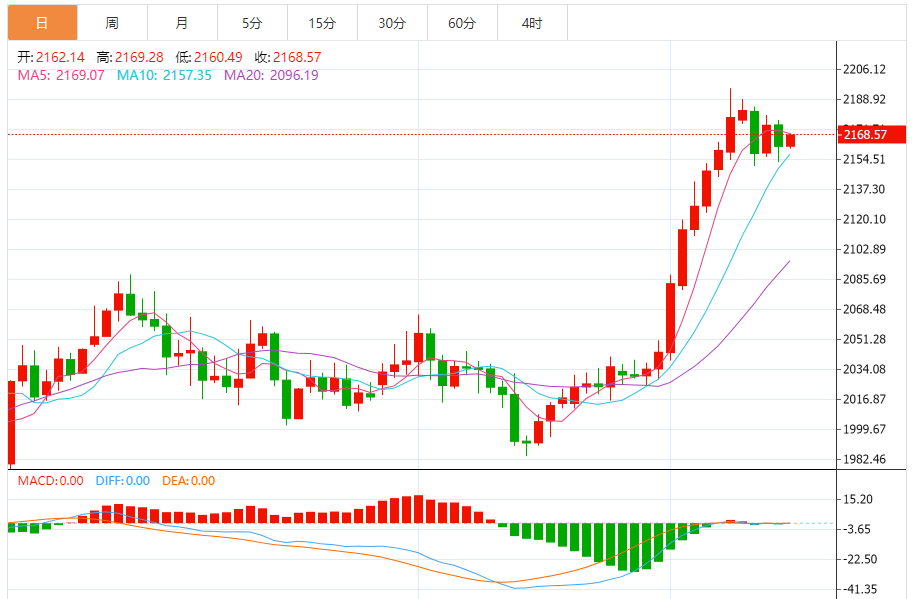Click the latest red candlestick at chart's right end
Image resolution: width=916 pixels, height=599 pixels.
pyautogui.click(x=790, y=140)
